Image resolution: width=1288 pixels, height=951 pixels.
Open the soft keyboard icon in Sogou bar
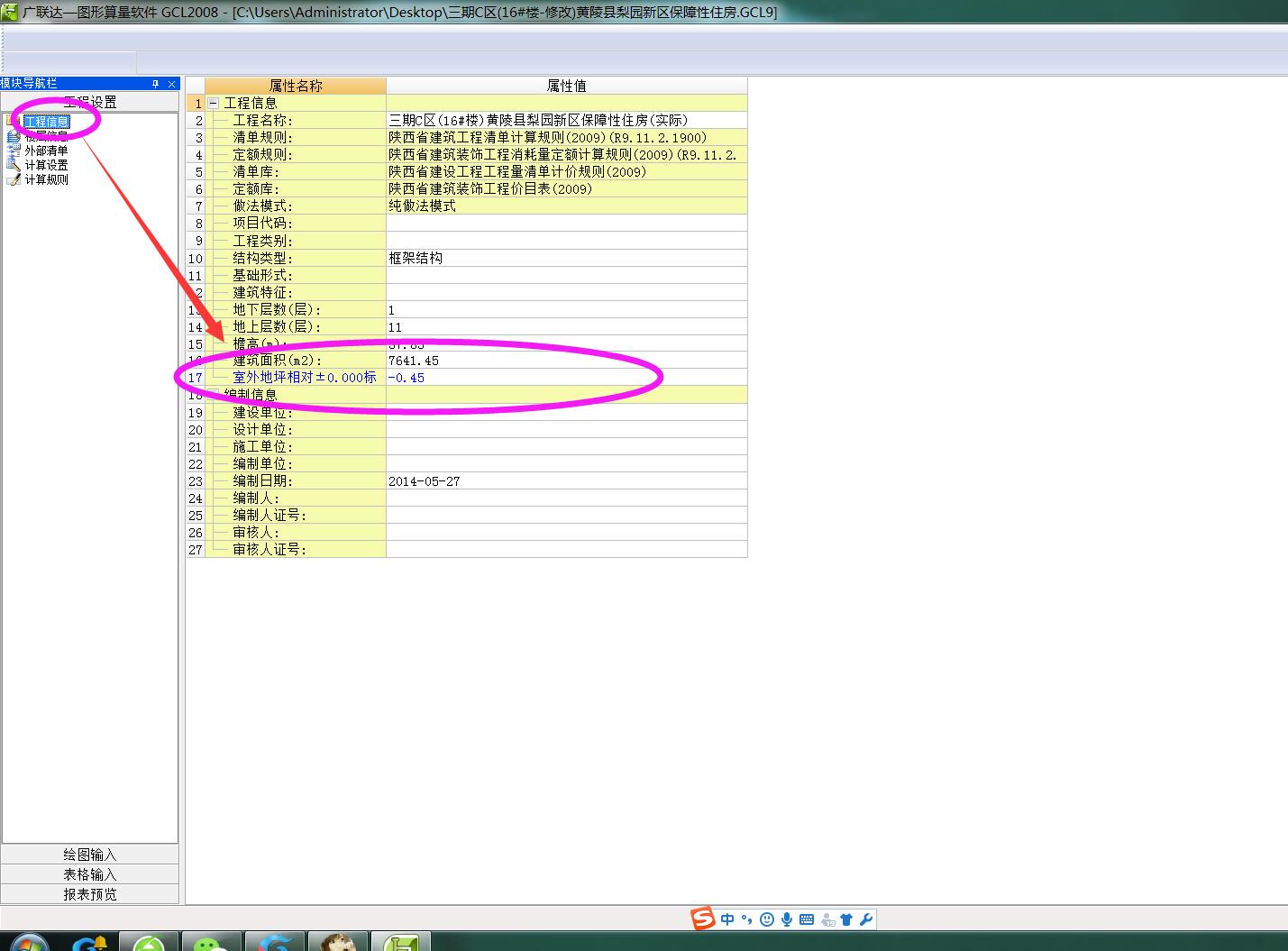(x=807, y=919)
